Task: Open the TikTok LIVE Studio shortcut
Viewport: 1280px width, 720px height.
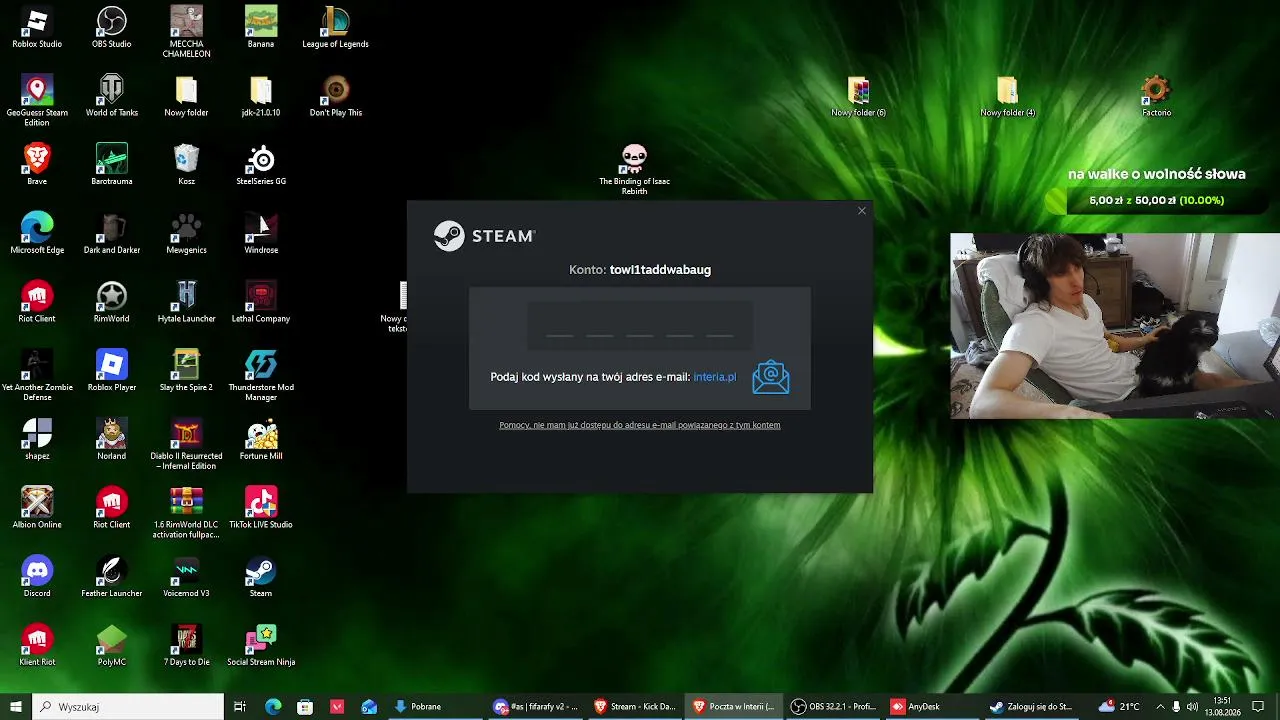Action: pos(261,509)
